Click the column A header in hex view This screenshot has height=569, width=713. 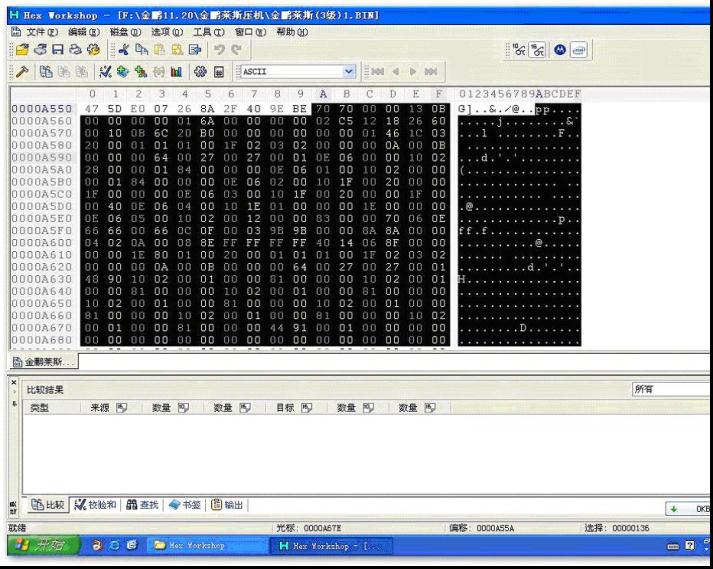click(323, 94)
